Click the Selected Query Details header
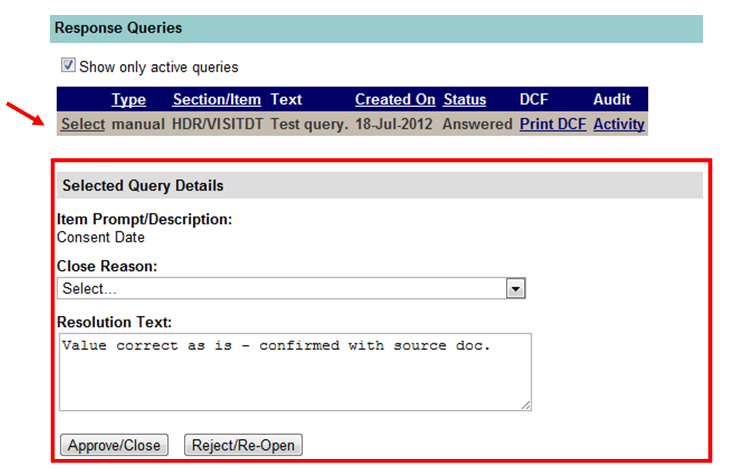 click(x=143, y=185)
